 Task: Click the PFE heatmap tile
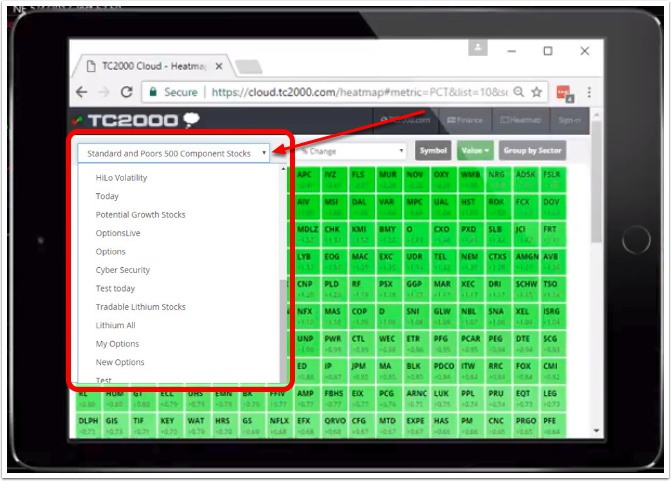552,426
